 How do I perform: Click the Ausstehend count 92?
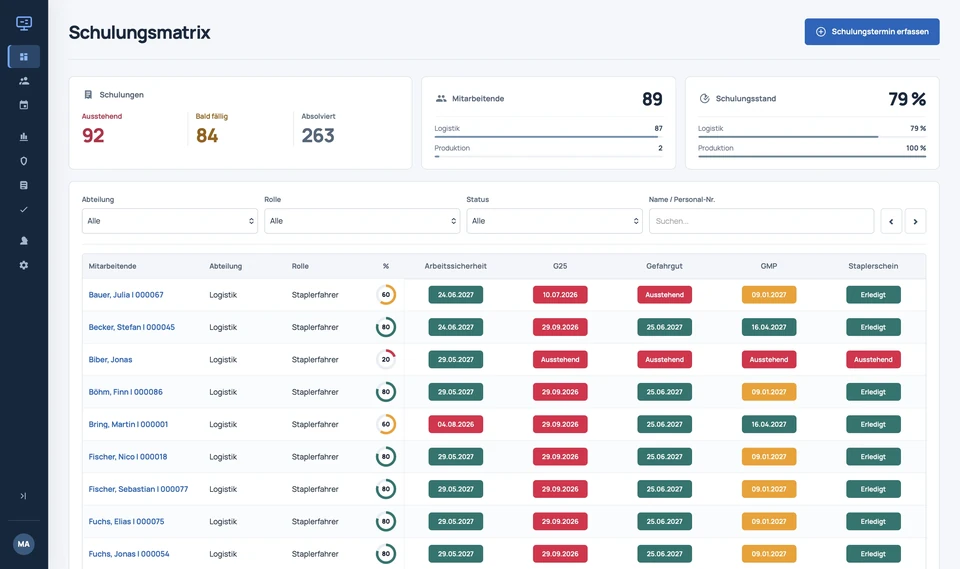93,135
